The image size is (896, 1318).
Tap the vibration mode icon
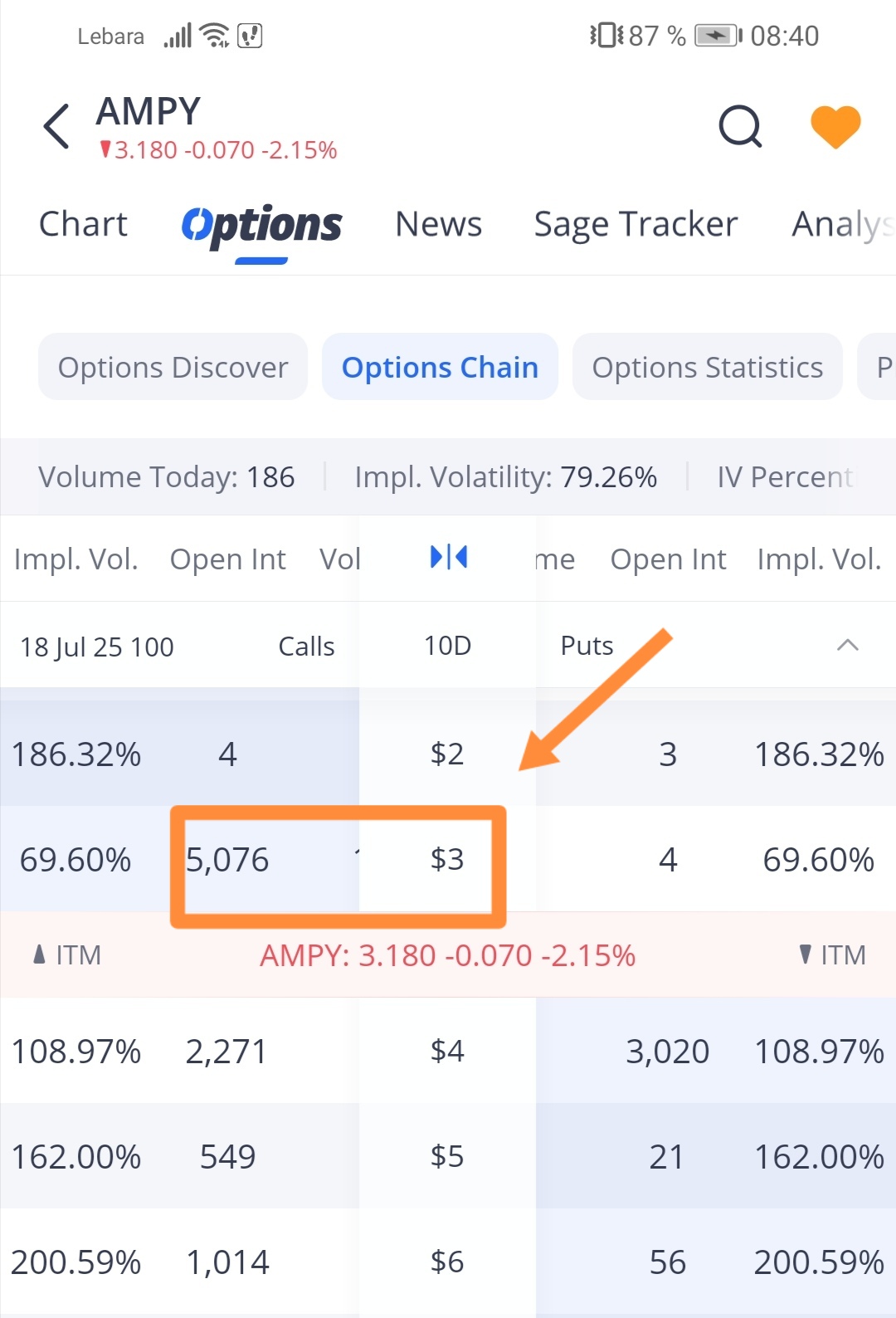[x=606, y=36]
